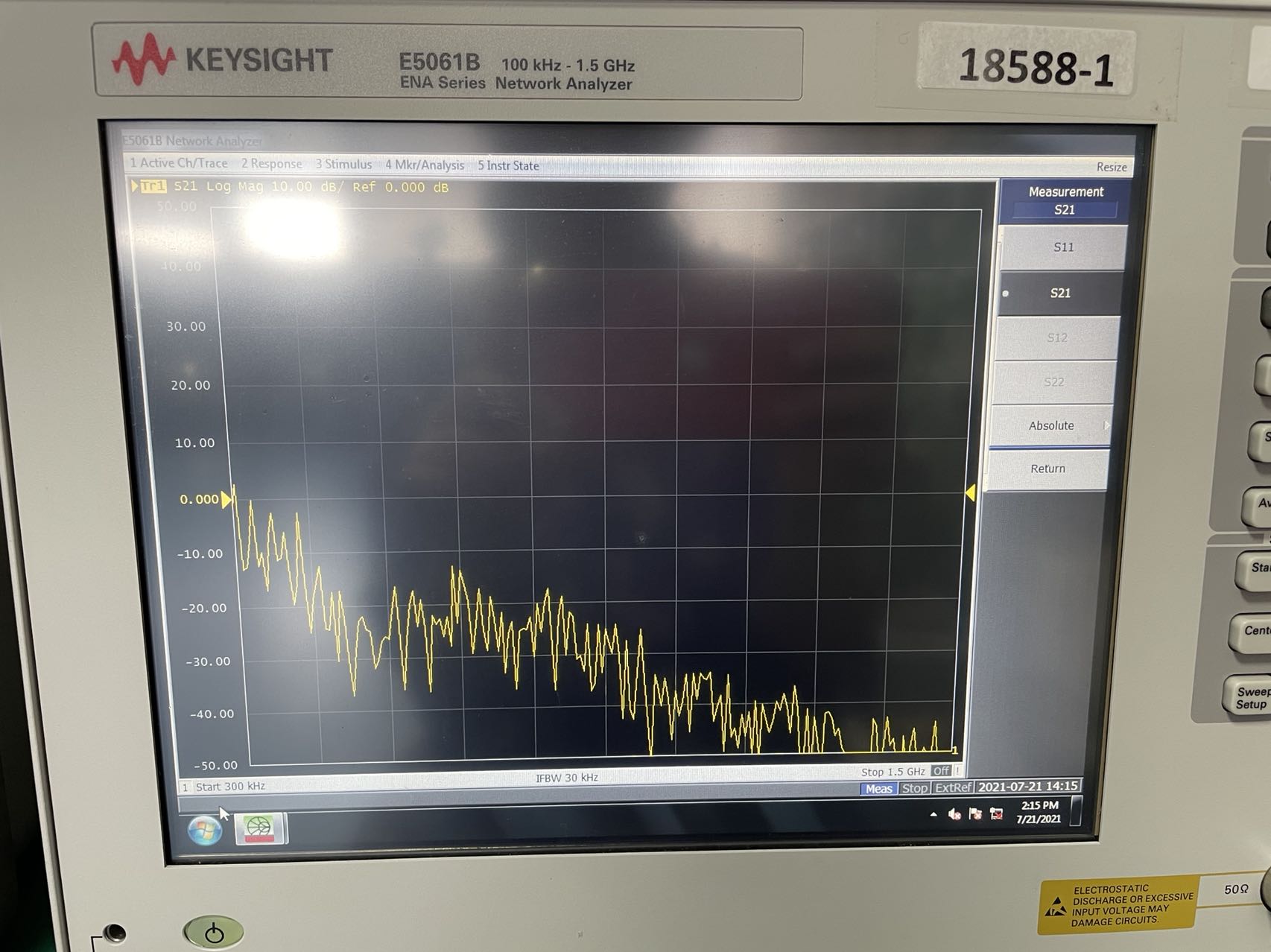Select S11 measurement softkey
The height and width of the screenshot is (952, 1271).
[1063, 247]
